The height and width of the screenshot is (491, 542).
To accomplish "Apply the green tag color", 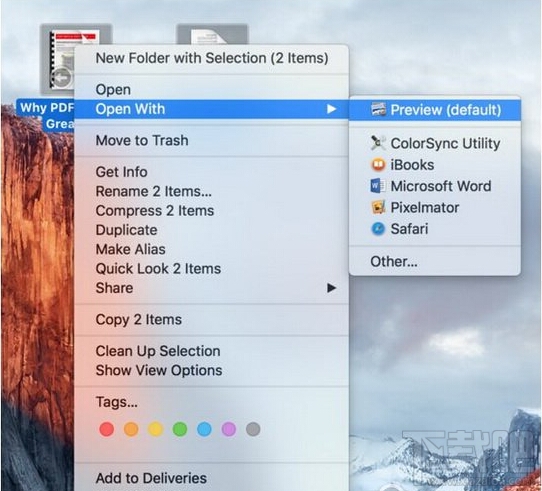I will (x=180, y=429).
